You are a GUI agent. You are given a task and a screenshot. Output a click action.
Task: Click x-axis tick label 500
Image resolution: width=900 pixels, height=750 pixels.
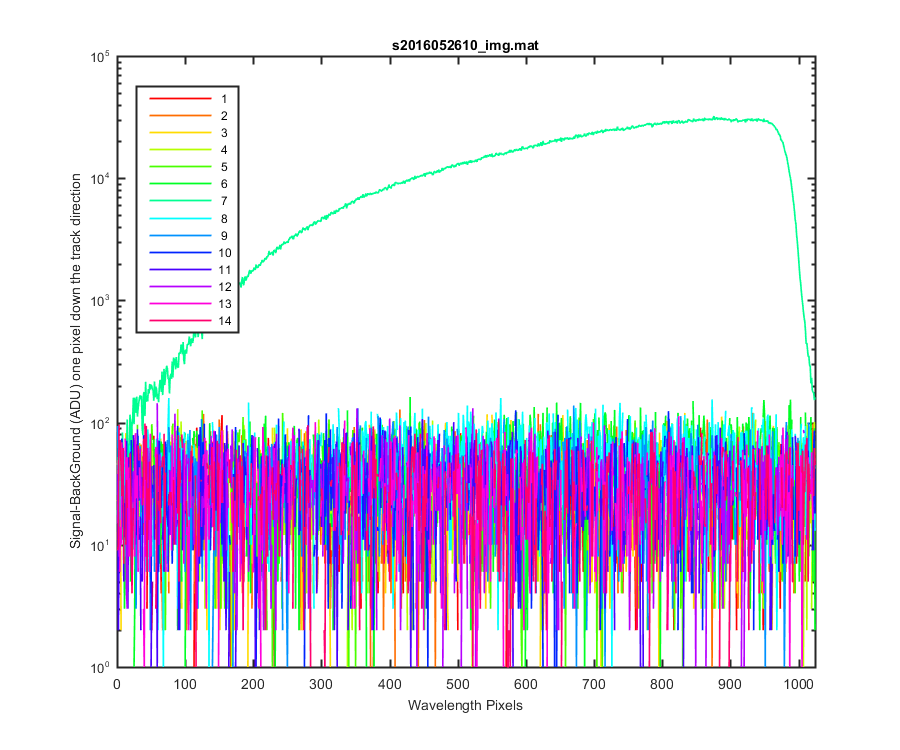coord(457,684)
